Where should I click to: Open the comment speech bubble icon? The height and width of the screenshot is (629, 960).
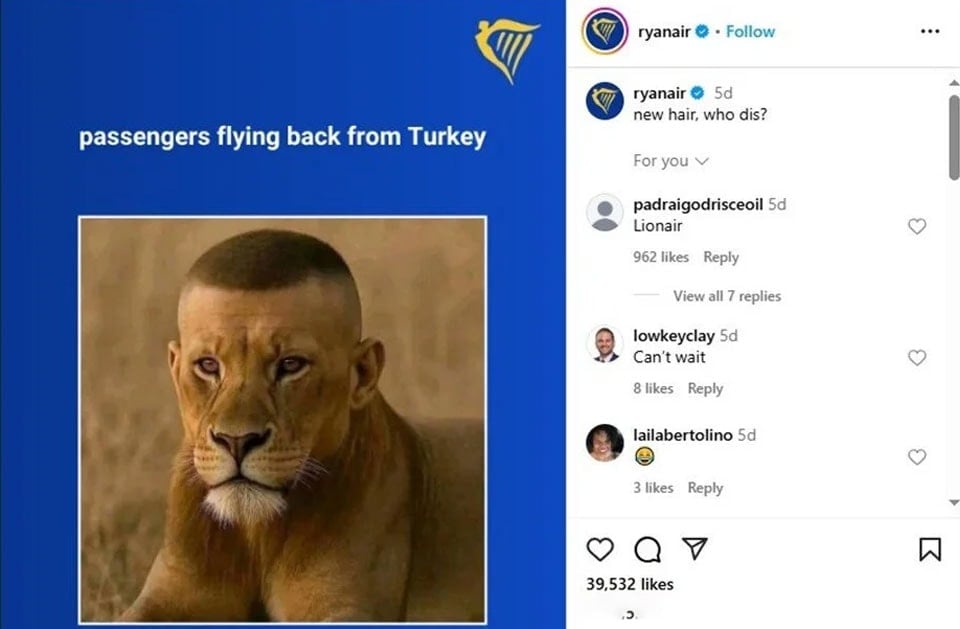(x=647, y=549)
